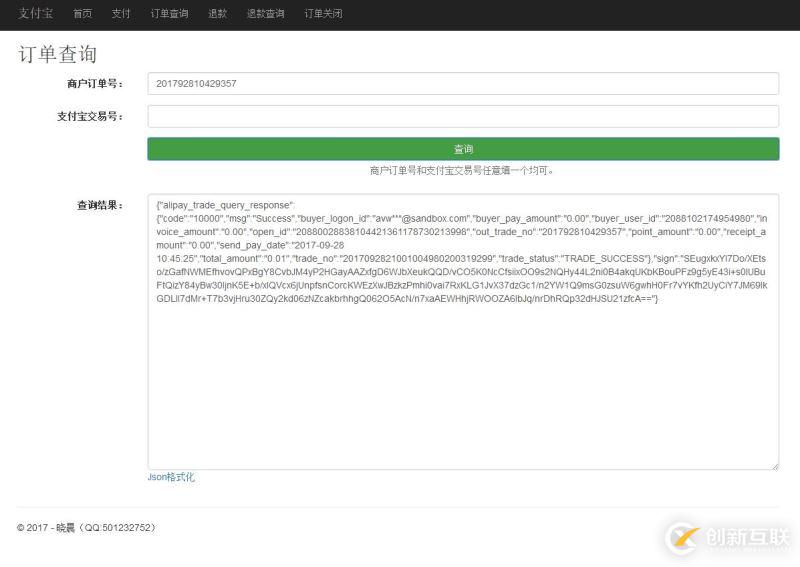This screenshot has width=800, height=567.
Task: Open the 退款 nav item
Action: click(x=217, y=14)
